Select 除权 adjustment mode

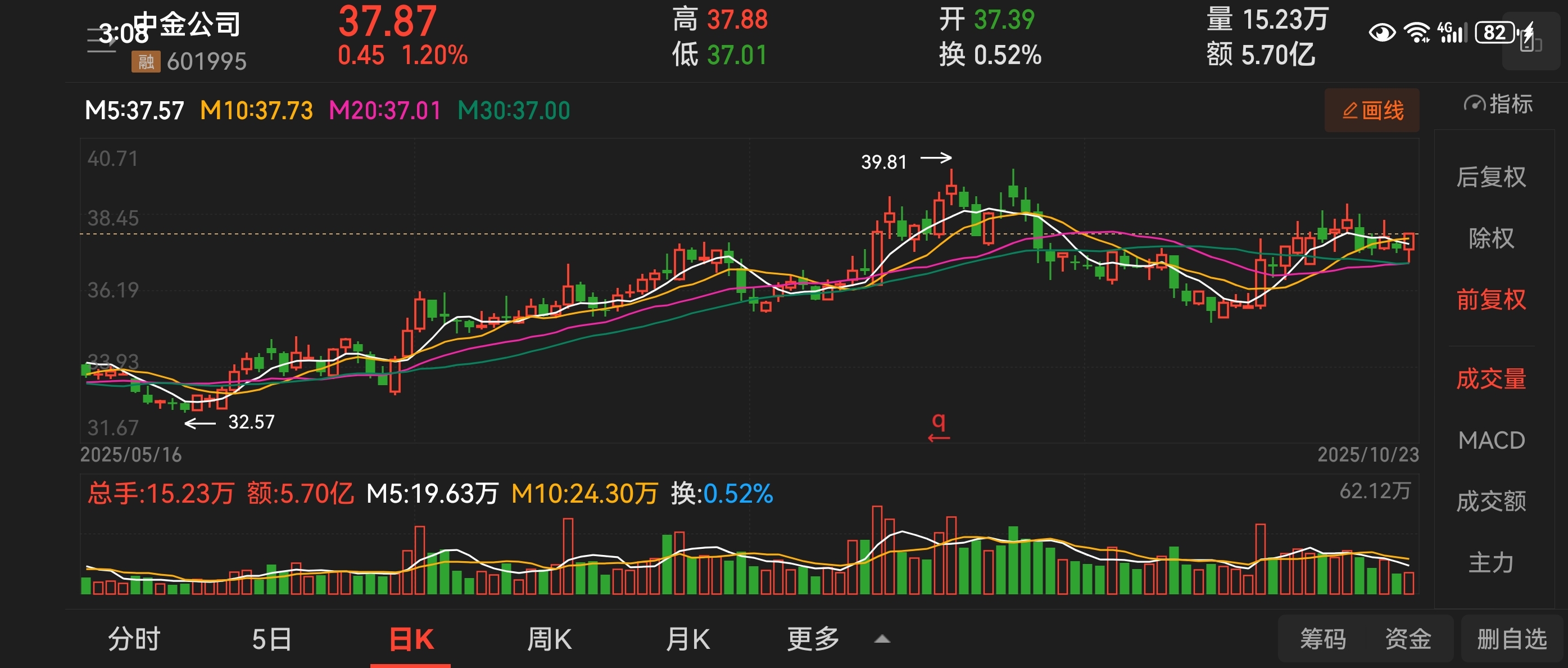[1490, 238]
